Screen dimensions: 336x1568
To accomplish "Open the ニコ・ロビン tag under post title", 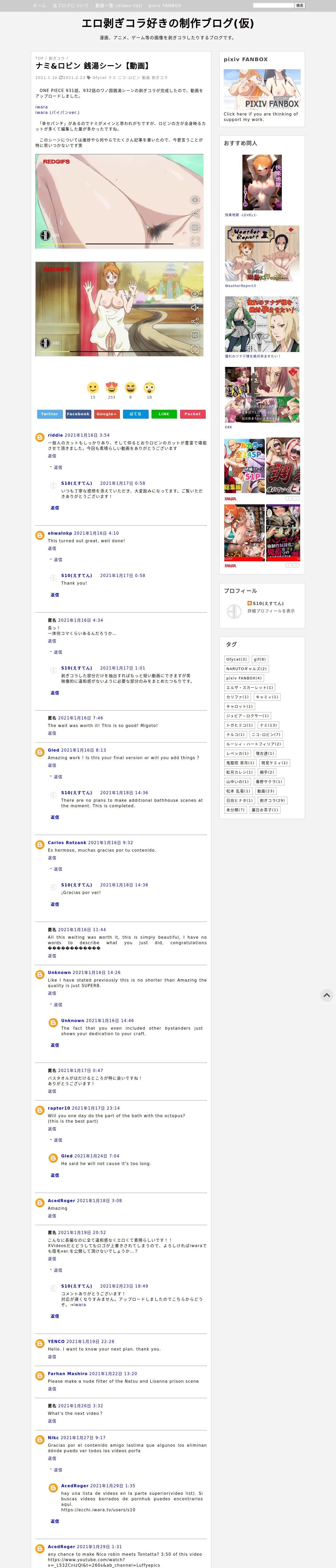I will (x=129, y=78).
